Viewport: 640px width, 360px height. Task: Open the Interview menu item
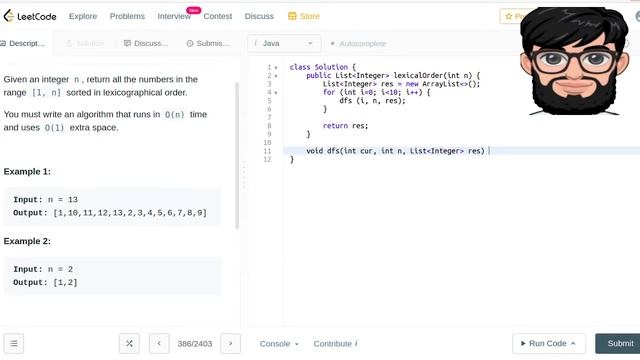pos(174,16)
